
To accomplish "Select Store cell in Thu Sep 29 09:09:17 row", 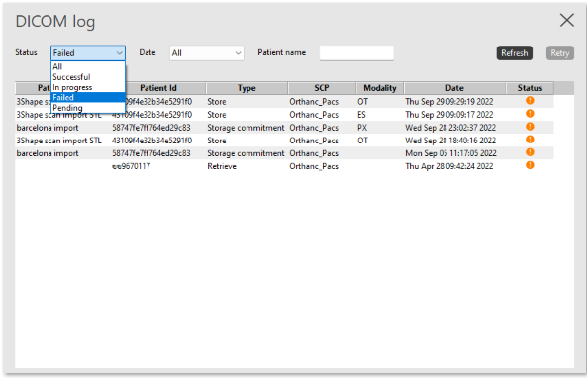I will click(x=217, y=115).
